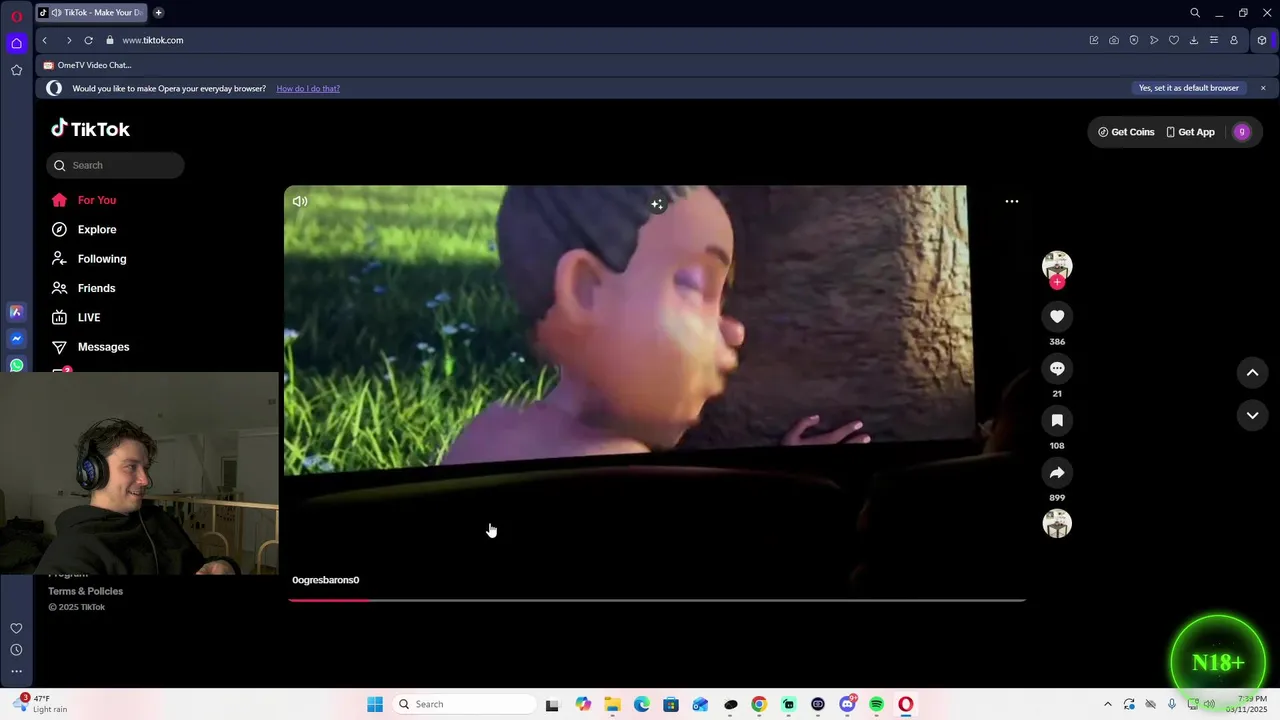
Task: Go to previous video with up arrow
Action: click(x=1252, y=373)
